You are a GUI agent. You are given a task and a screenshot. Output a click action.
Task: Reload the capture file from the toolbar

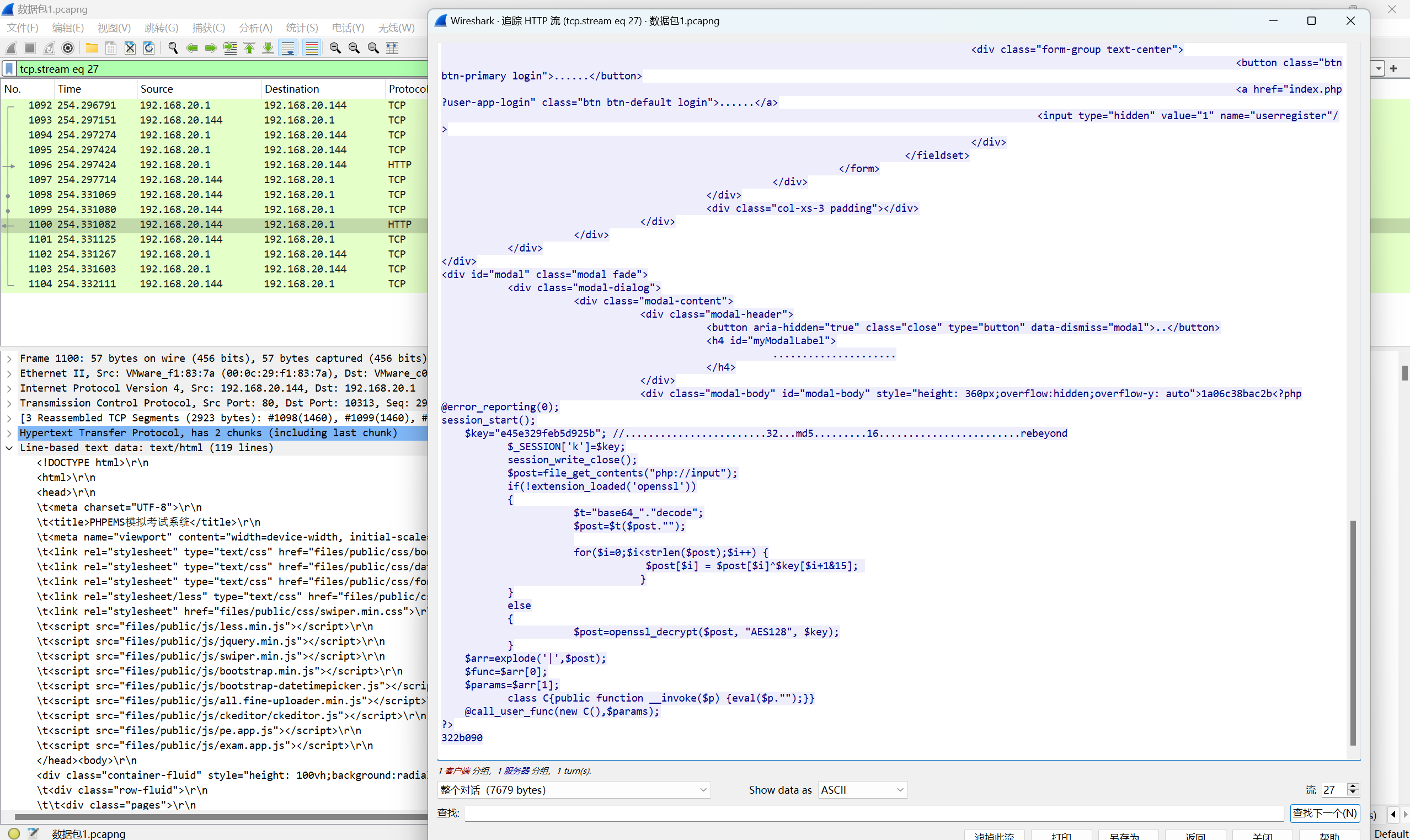point(149,48)
